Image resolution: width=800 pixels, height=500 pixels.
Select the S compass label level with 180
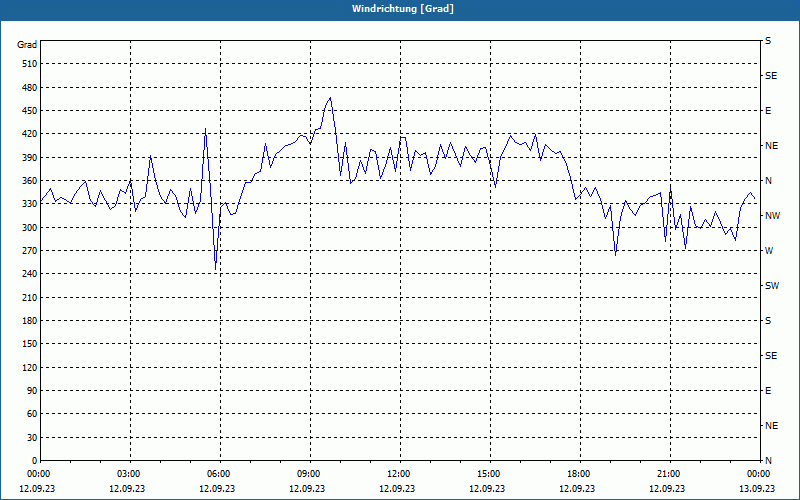pyautogui.click(x=768, y=320)
